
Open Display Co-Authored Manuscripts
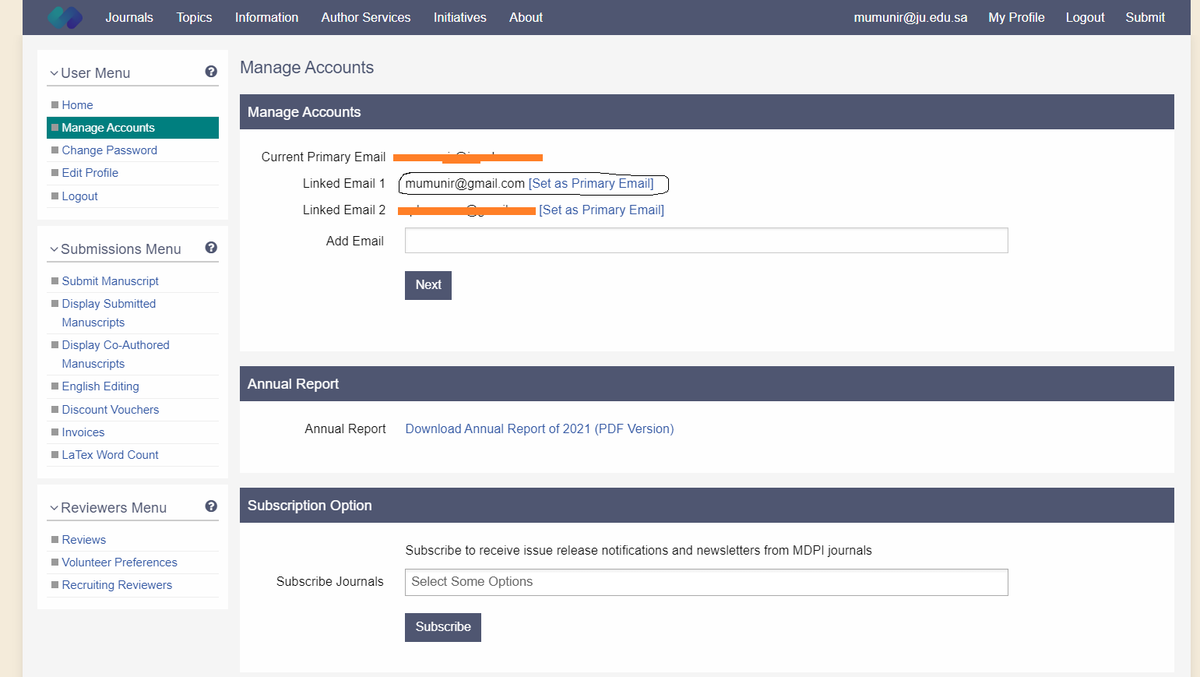click(116, 354)
